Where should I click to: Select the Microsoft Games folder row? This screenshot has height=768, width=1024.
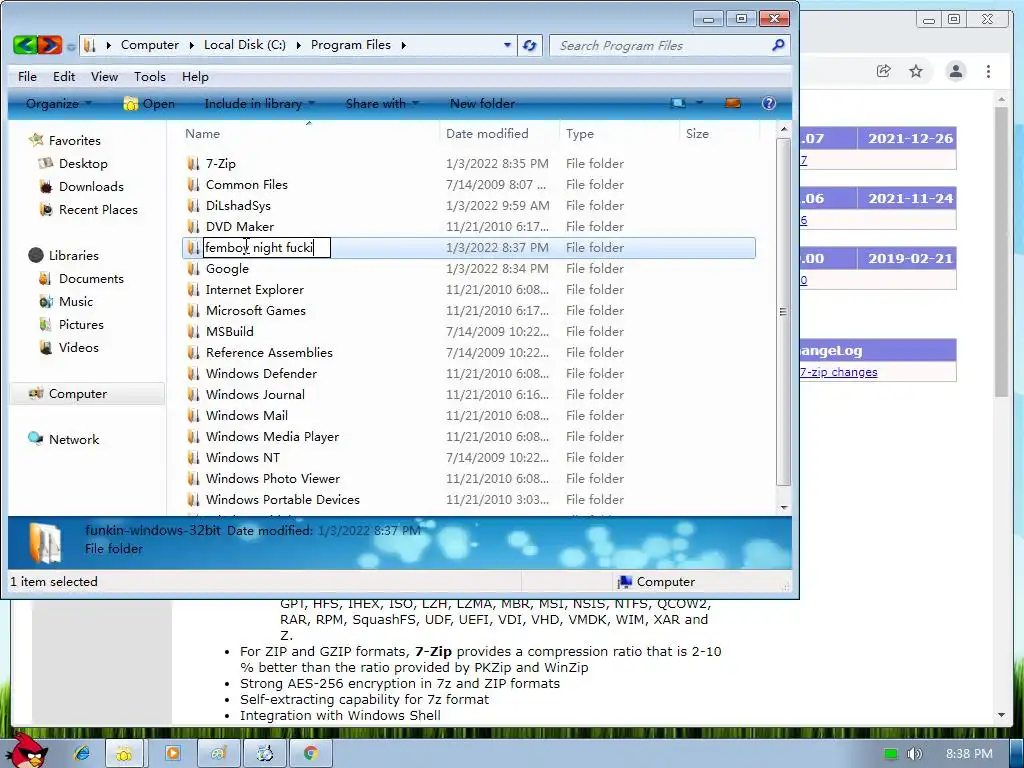[x=468, y=310]
